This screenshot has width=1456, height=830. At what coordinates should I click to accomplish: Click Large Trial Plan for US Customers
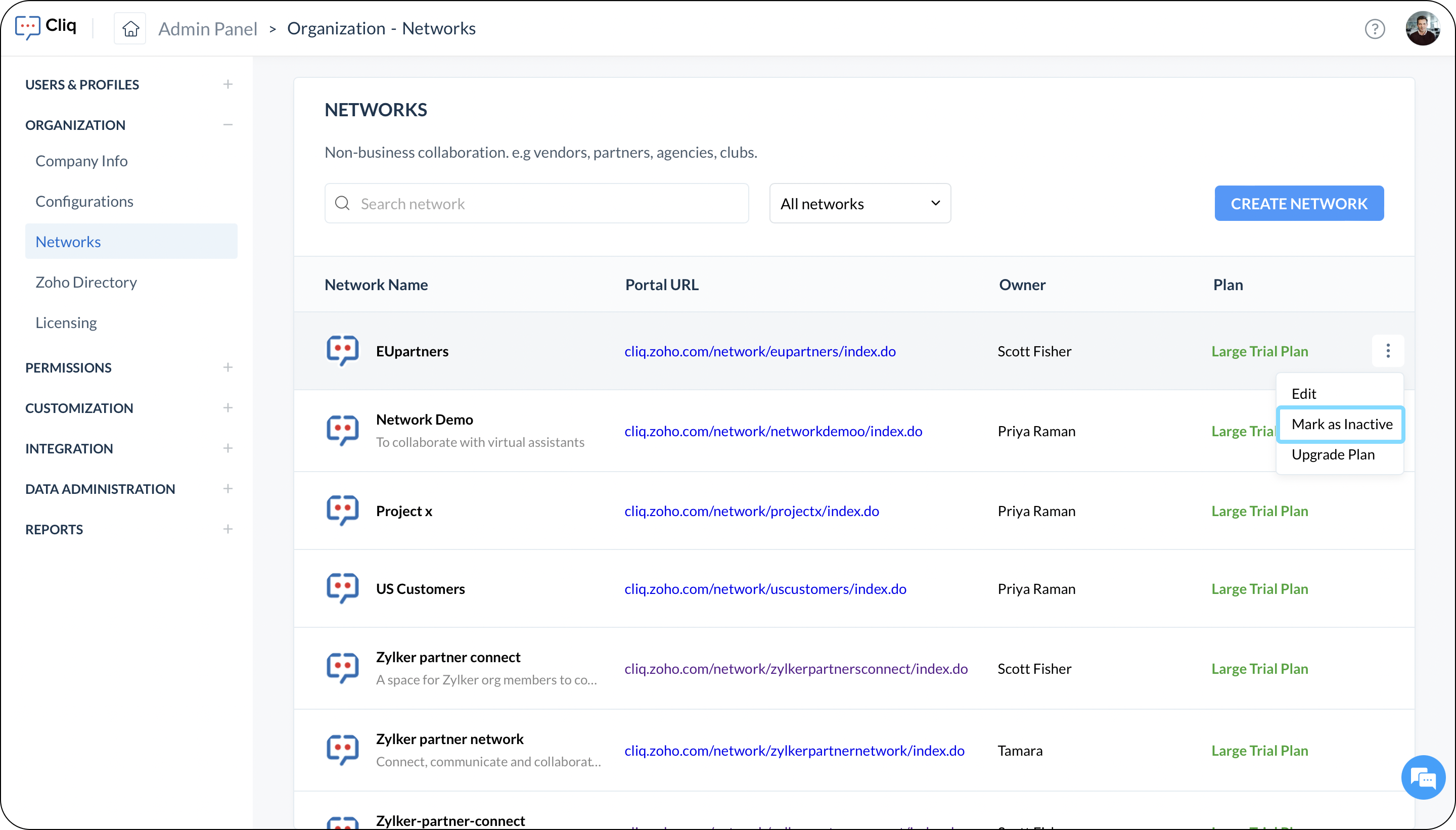click(x=1259, y=589)
